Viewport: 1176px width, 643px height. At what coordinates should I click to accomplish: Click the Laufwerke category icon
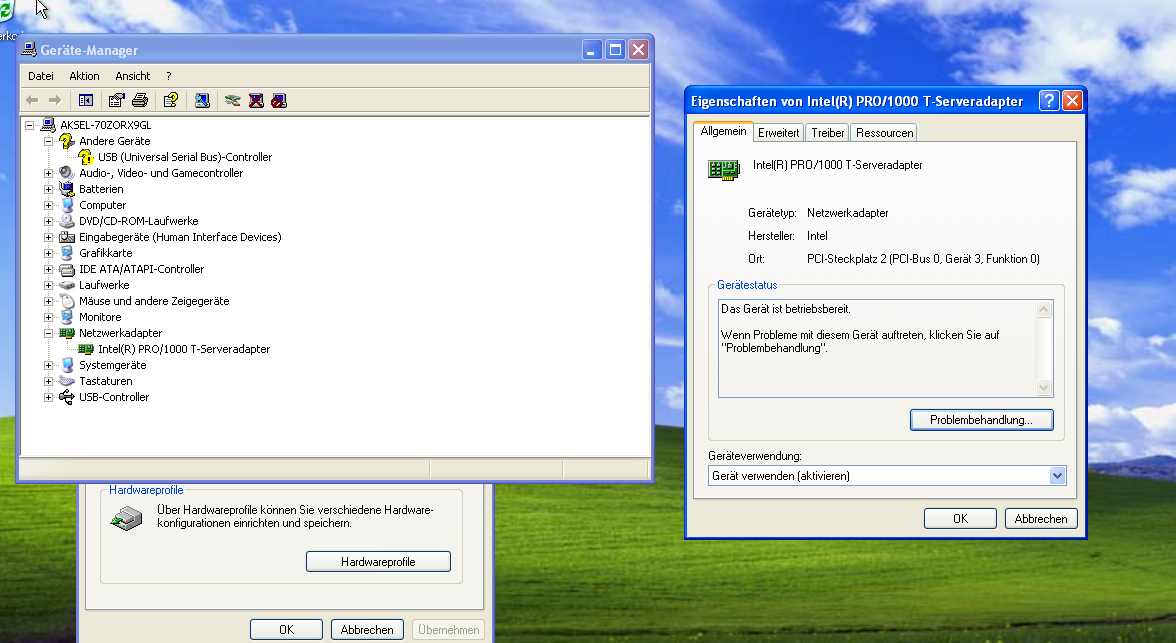[67, 285]
